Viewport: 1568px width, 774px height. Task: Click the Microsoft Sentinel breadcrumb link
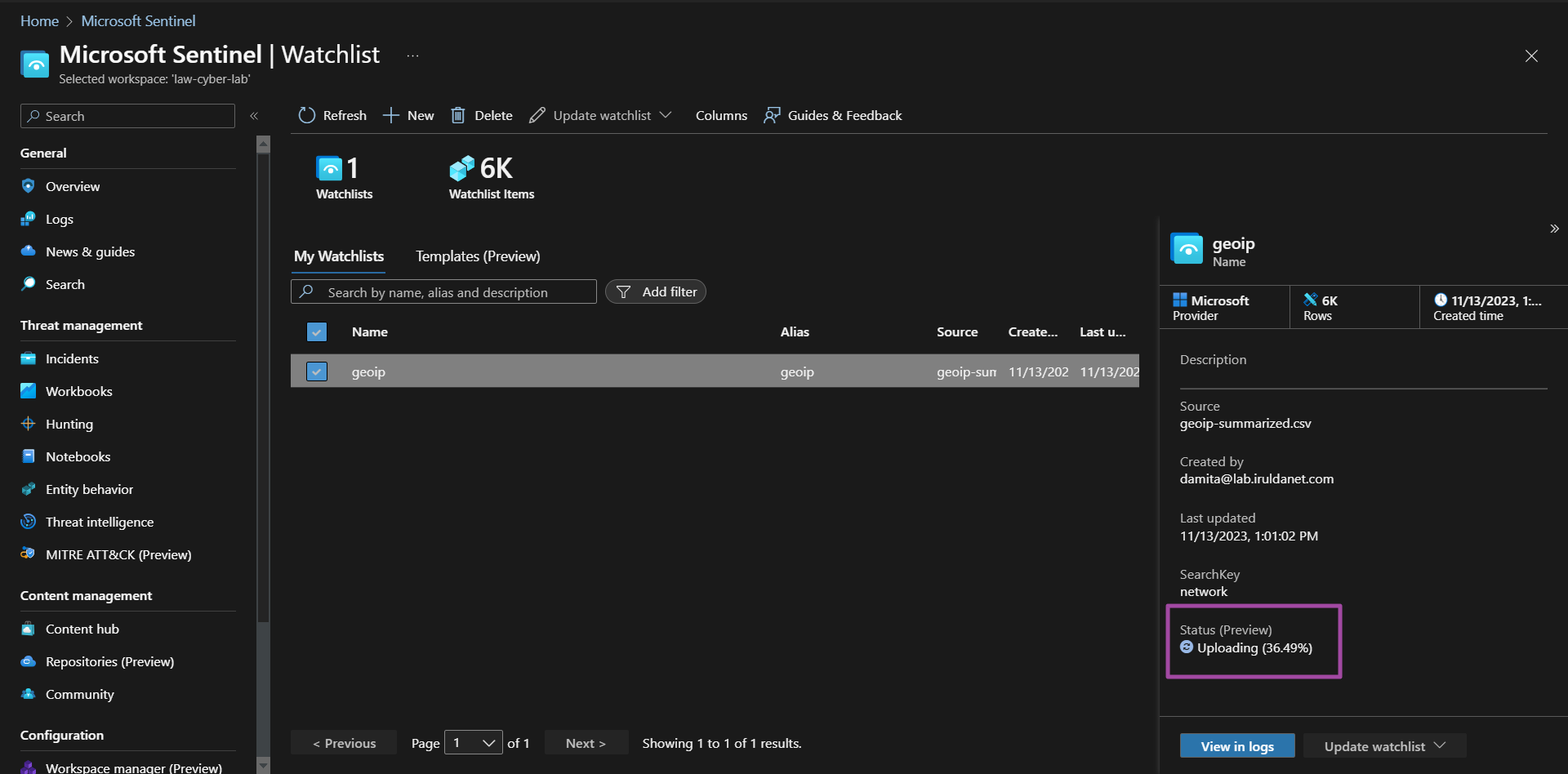click(x=138, y=21)
